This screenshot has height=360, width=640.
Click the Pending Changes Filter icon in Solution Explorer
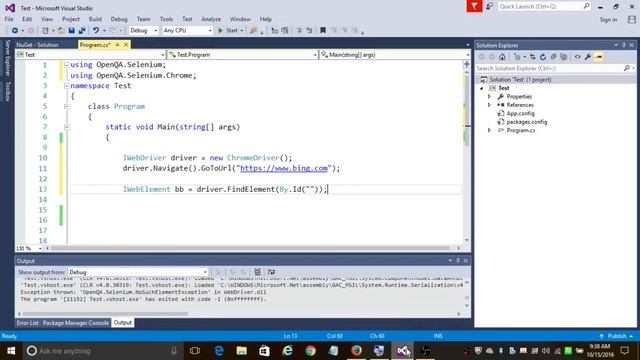point(518,57)
